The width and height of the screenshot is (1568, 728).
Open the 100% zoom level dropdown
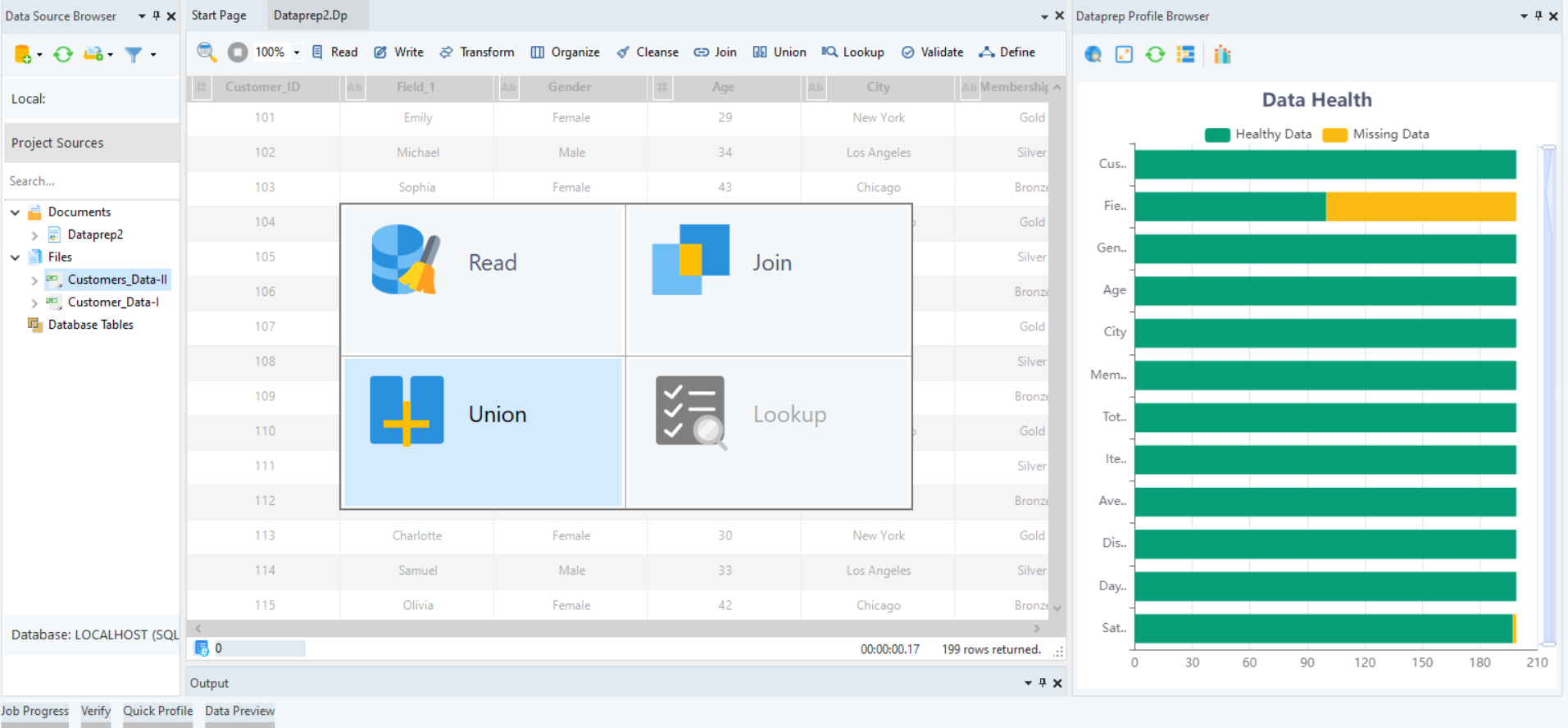(297, 52)
